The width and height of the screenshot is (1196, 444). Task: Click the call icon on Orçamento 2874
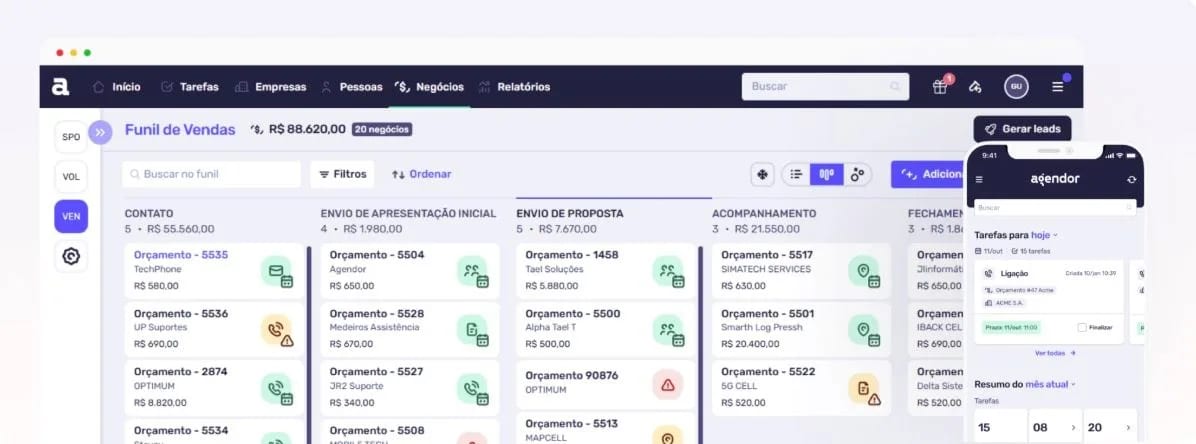276,389
